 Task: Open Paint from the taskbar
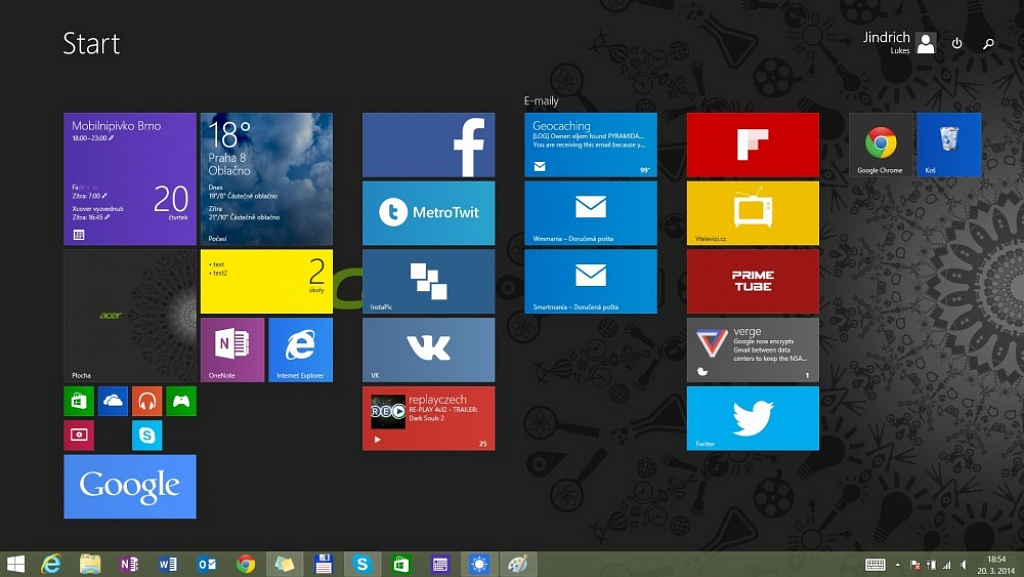coord(518,564)
